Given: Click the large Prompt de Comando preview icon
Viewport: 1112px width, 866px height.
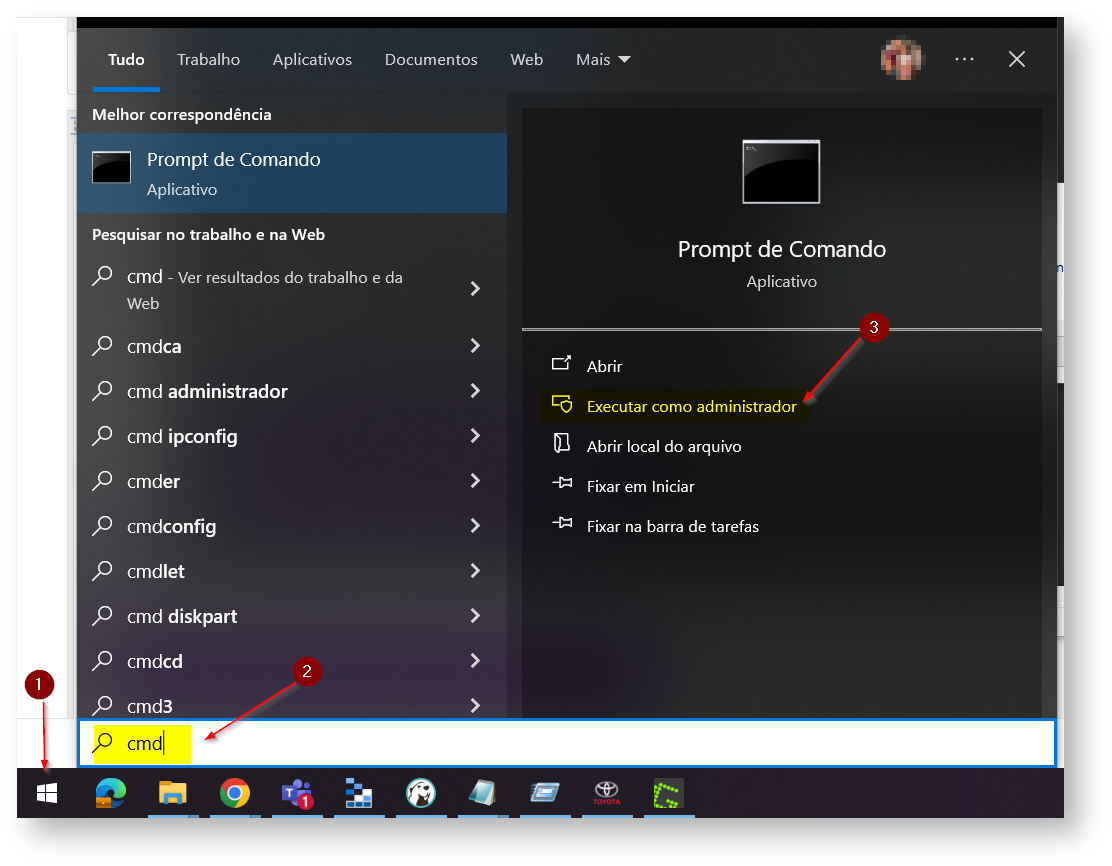Looking at the screenshot, I should point(781,172).
